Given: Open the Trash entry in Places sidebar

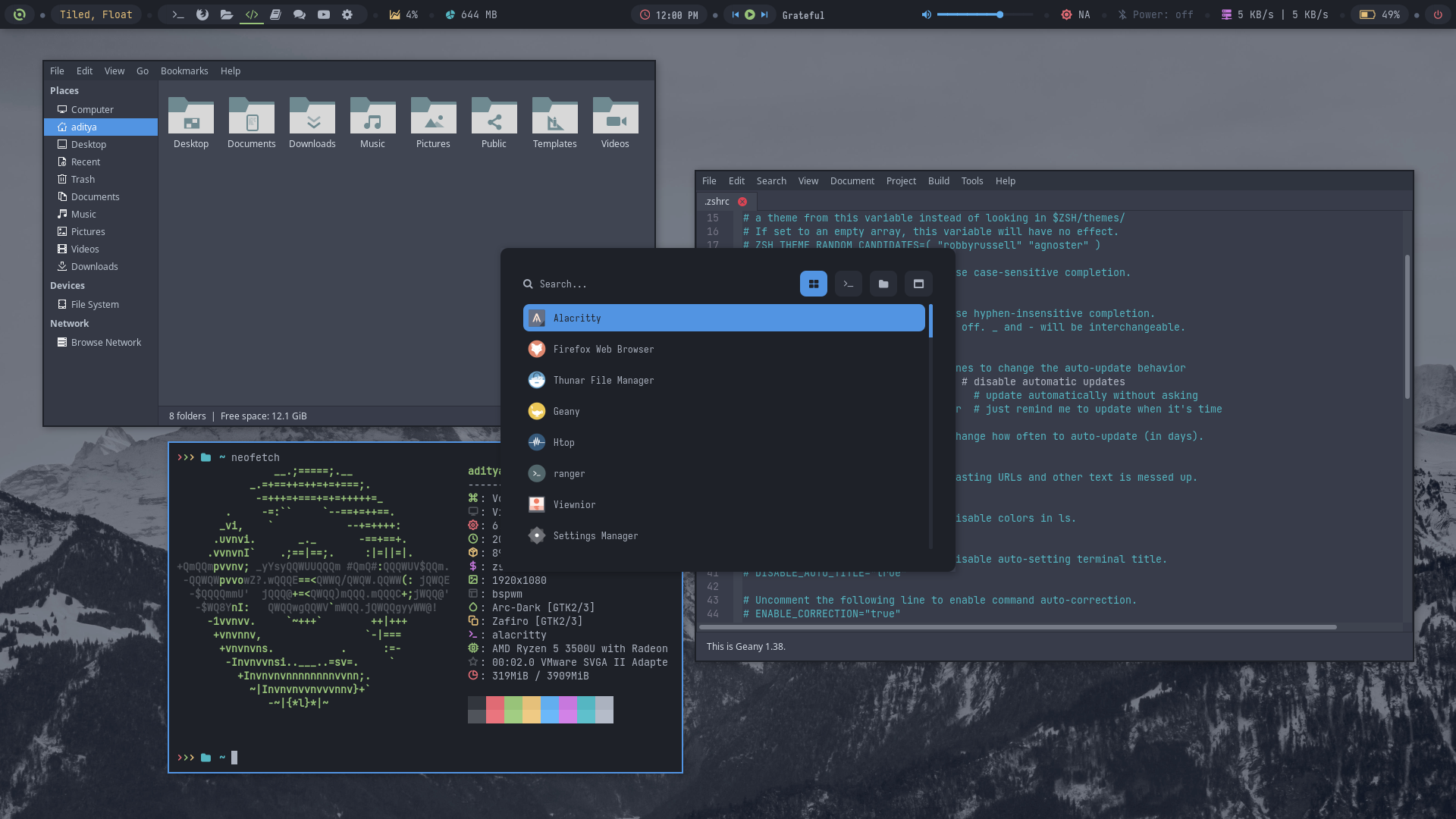Looking at the screenshot, I should 83,179.
